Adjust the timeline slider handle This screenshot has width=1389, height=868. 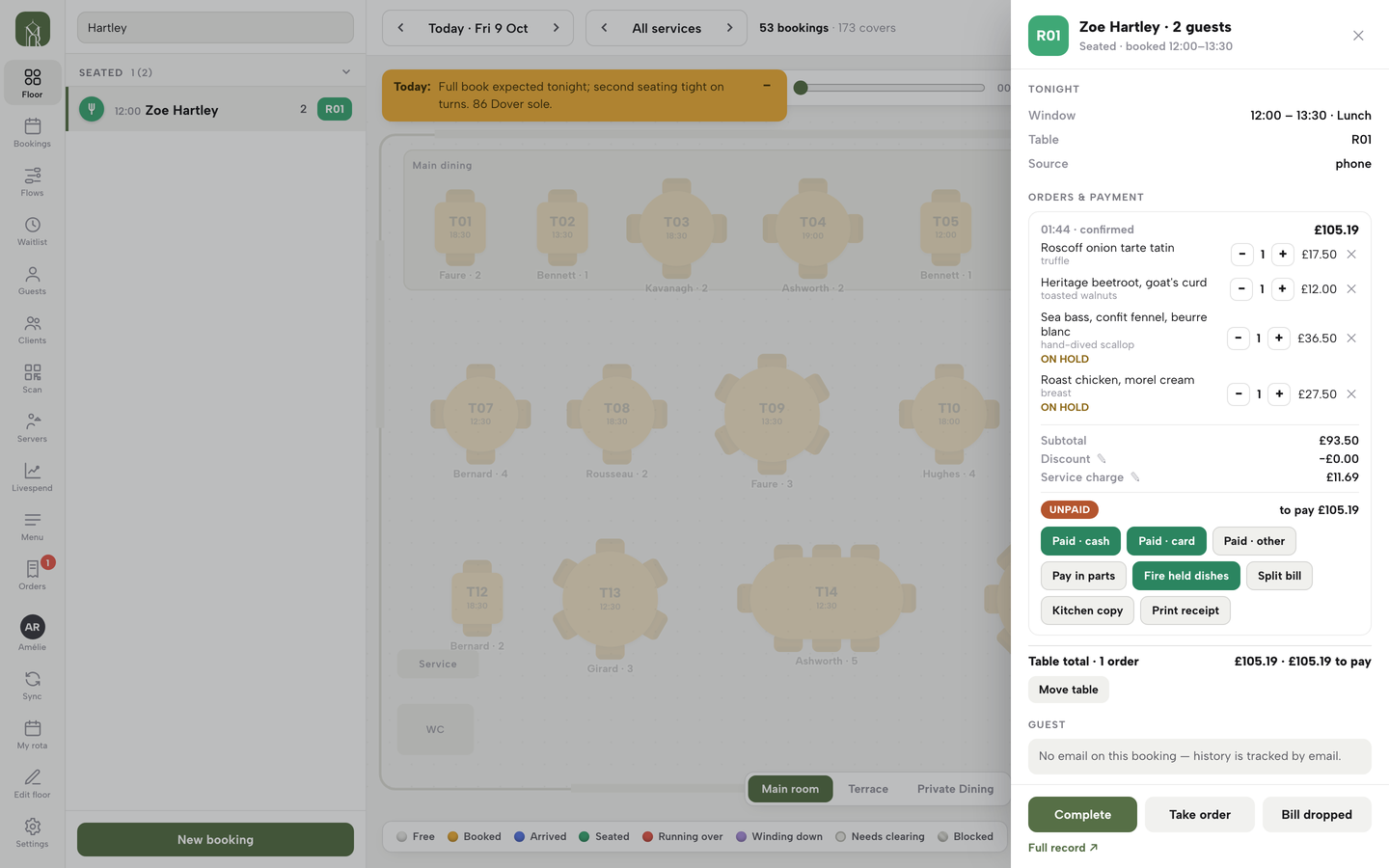801,88
